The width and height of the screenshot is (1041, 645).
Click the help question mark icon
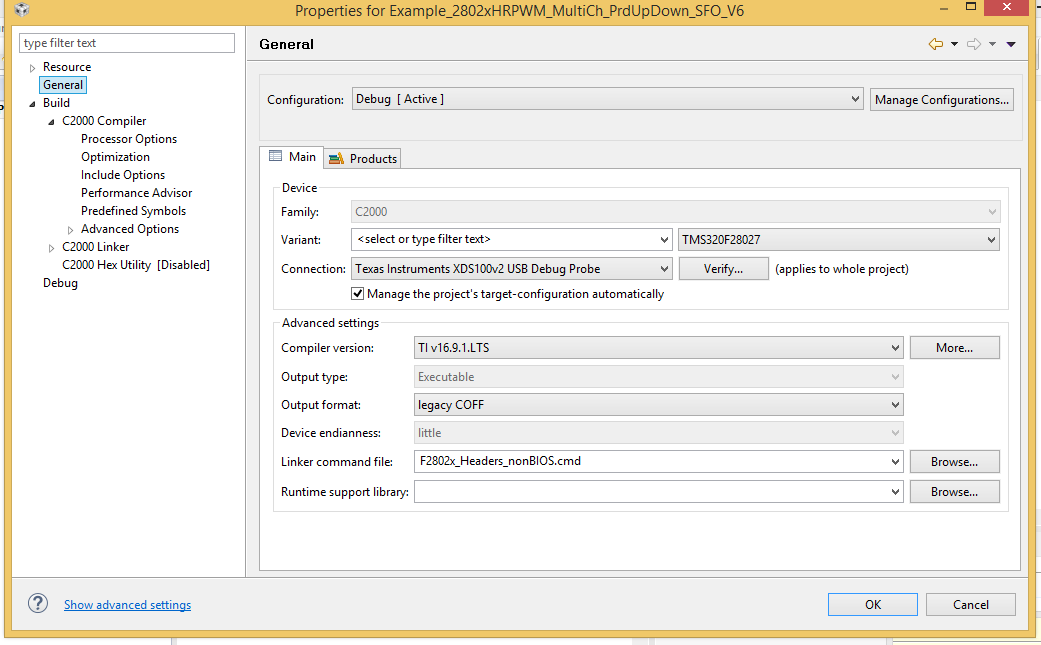(38, 603)
